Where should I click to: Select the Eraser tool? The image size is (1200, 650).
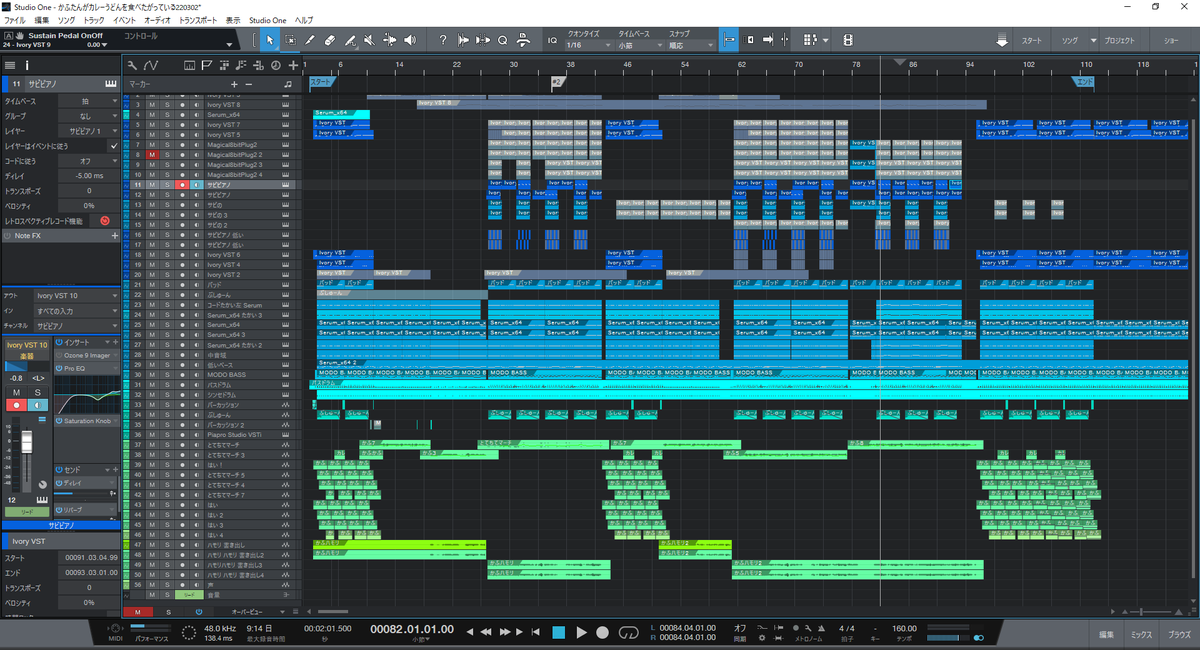[330, 40]
